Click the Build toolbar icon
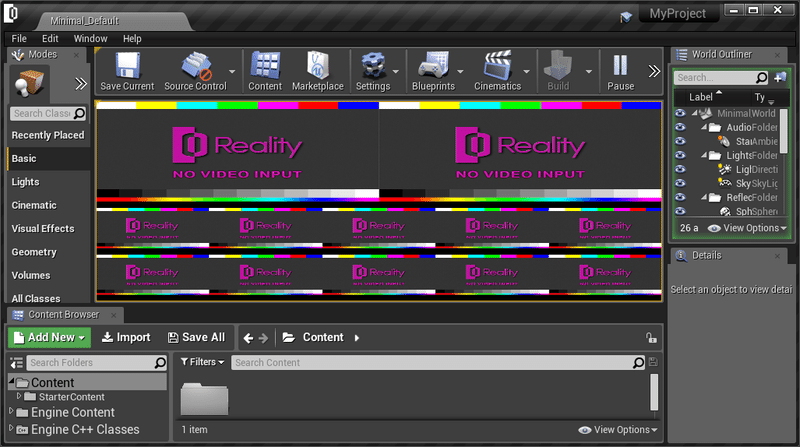800x447 pixels. (x=558, y=66)
